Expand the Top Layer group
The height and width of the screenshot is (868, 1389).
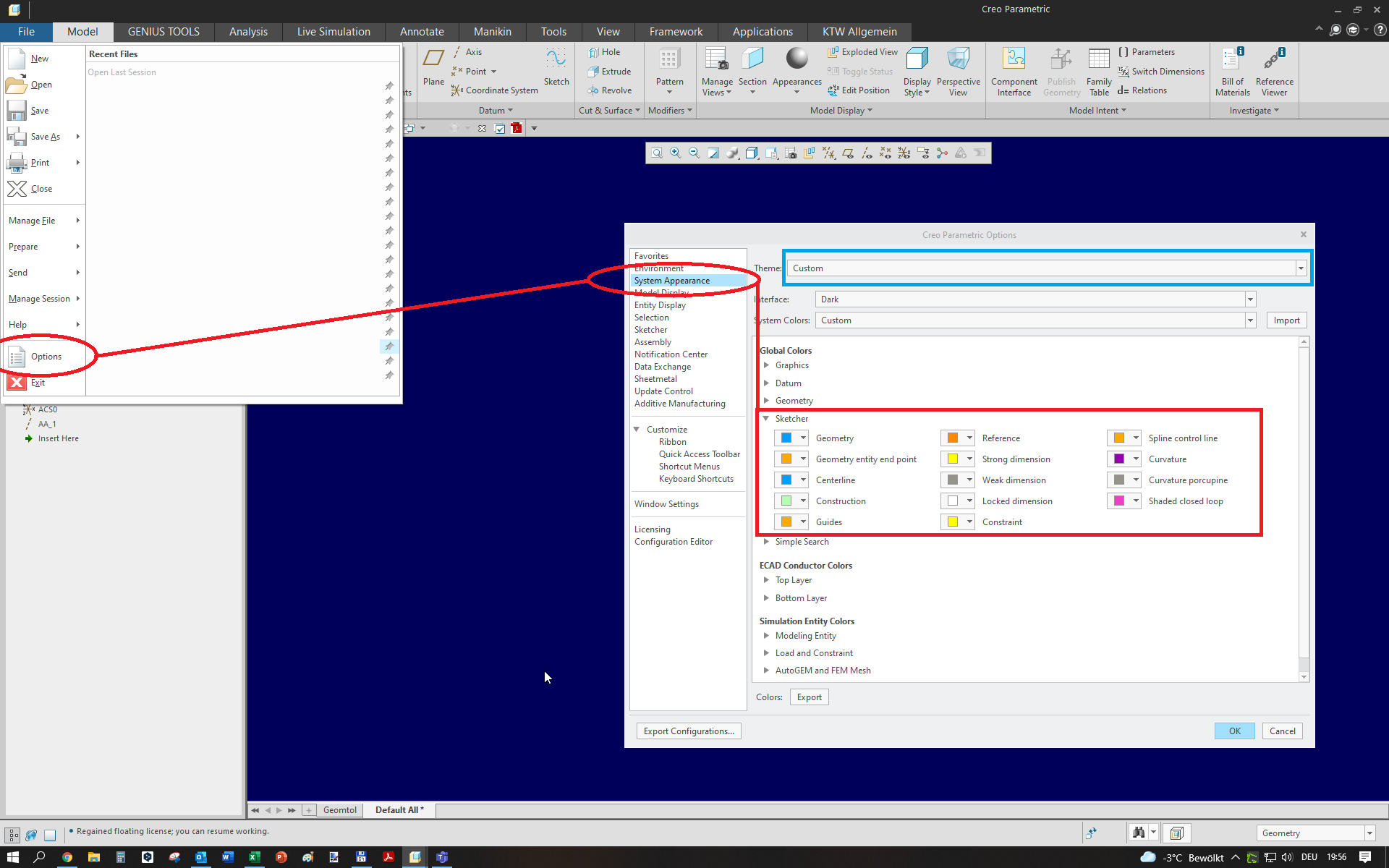coord(766,580)
